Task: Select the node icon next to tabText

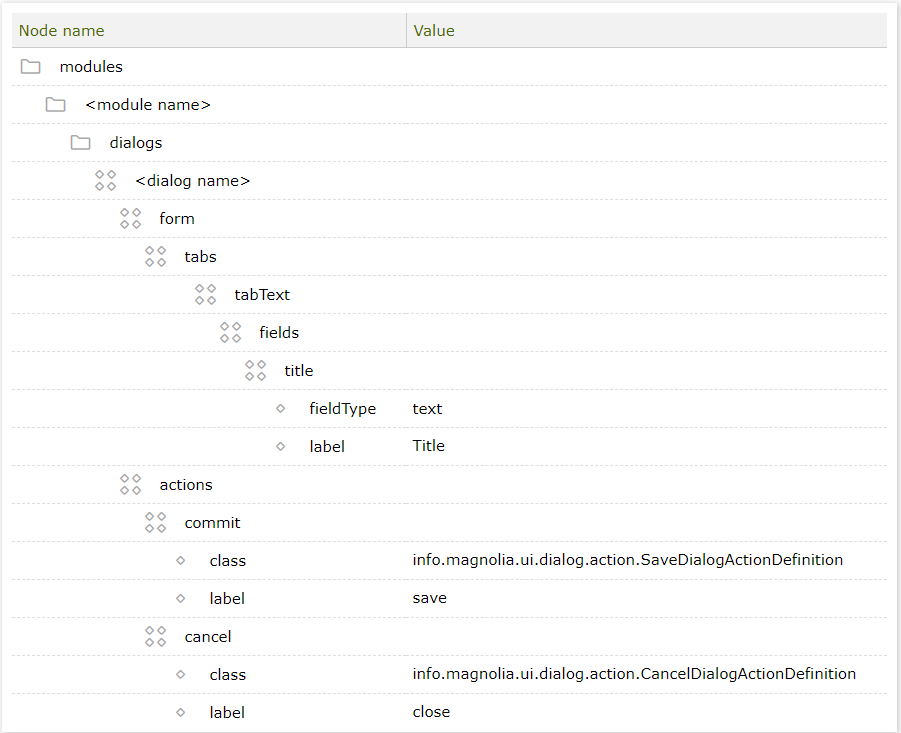Action: [205, 294]
